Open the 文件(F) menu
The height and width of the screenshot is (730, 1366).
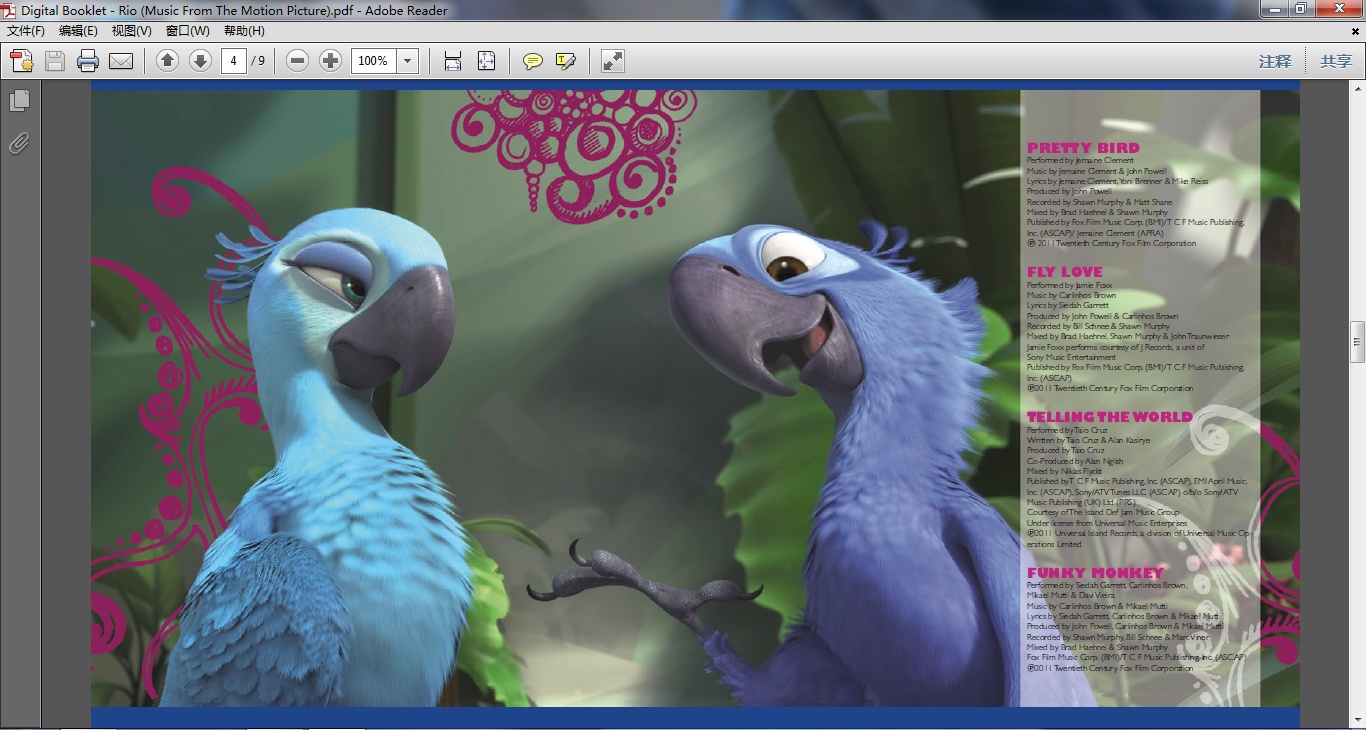click(26, 31)
